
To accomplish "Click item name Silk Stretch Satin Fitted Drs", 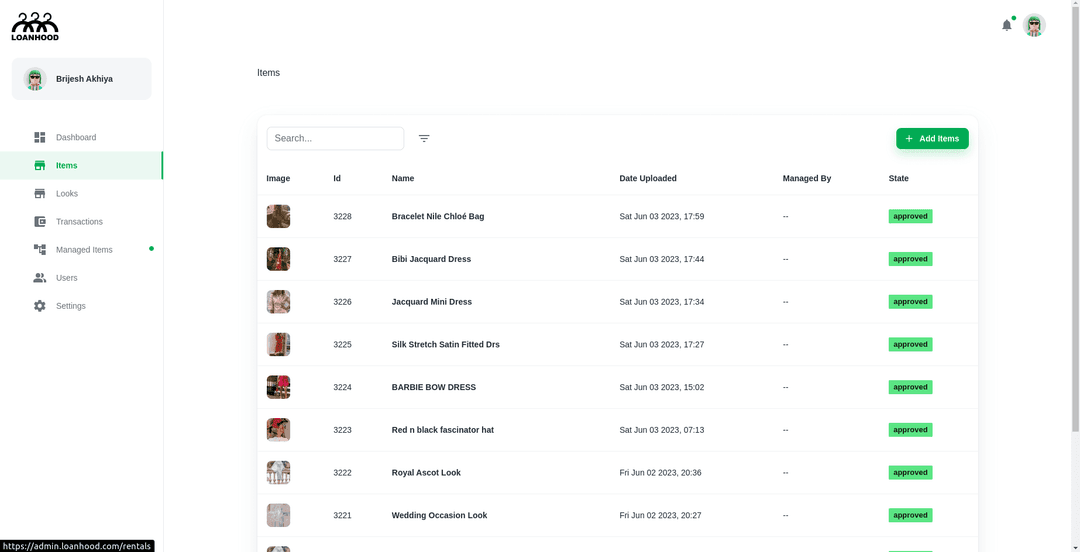I will [x=446, y=345].
